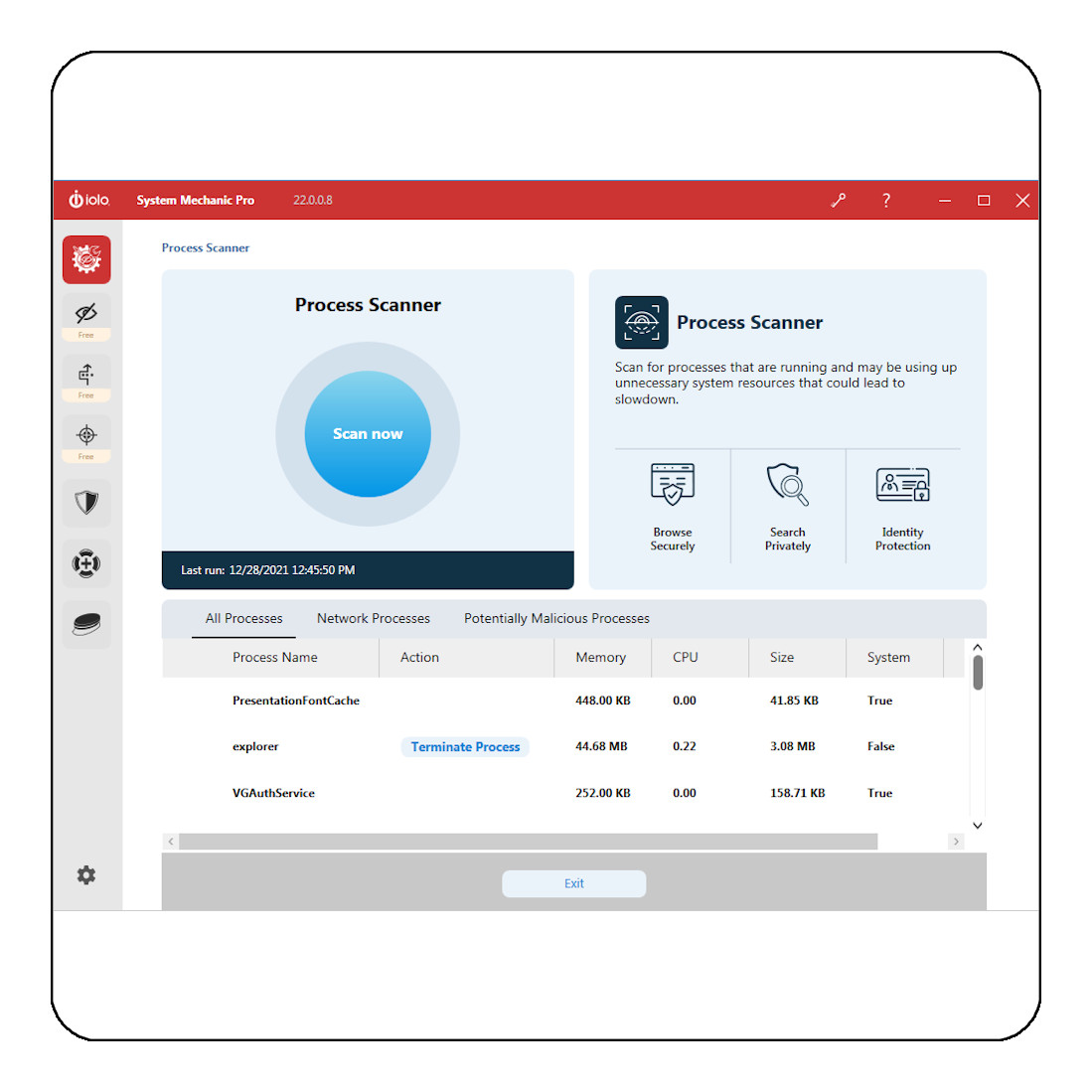
Task: Start scan with Scan now button
Action: pyautogui.click(x=368, y=434)
